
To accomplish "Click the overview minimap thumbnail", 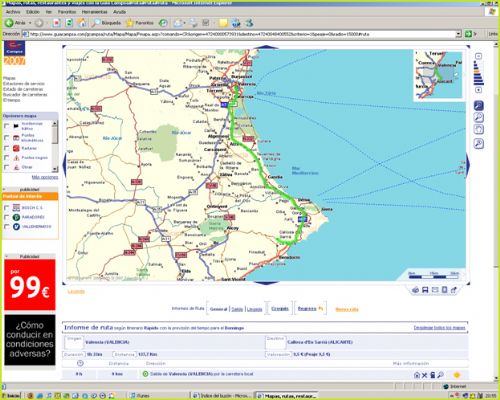I will pos(438,75).
